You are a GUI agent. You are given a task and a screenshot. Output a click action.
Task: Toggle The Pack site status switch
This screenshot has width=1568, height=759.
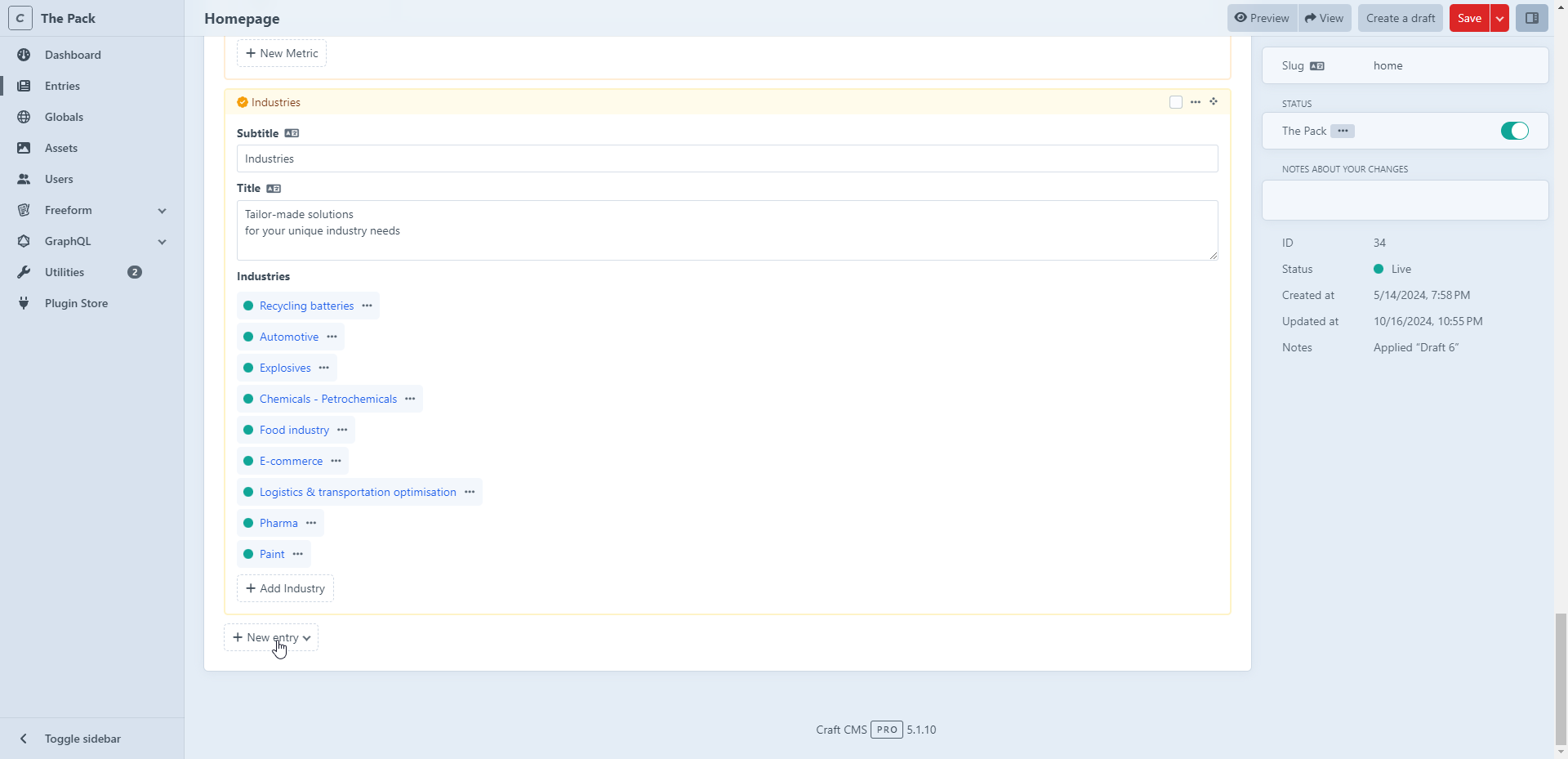[1514, 131]
